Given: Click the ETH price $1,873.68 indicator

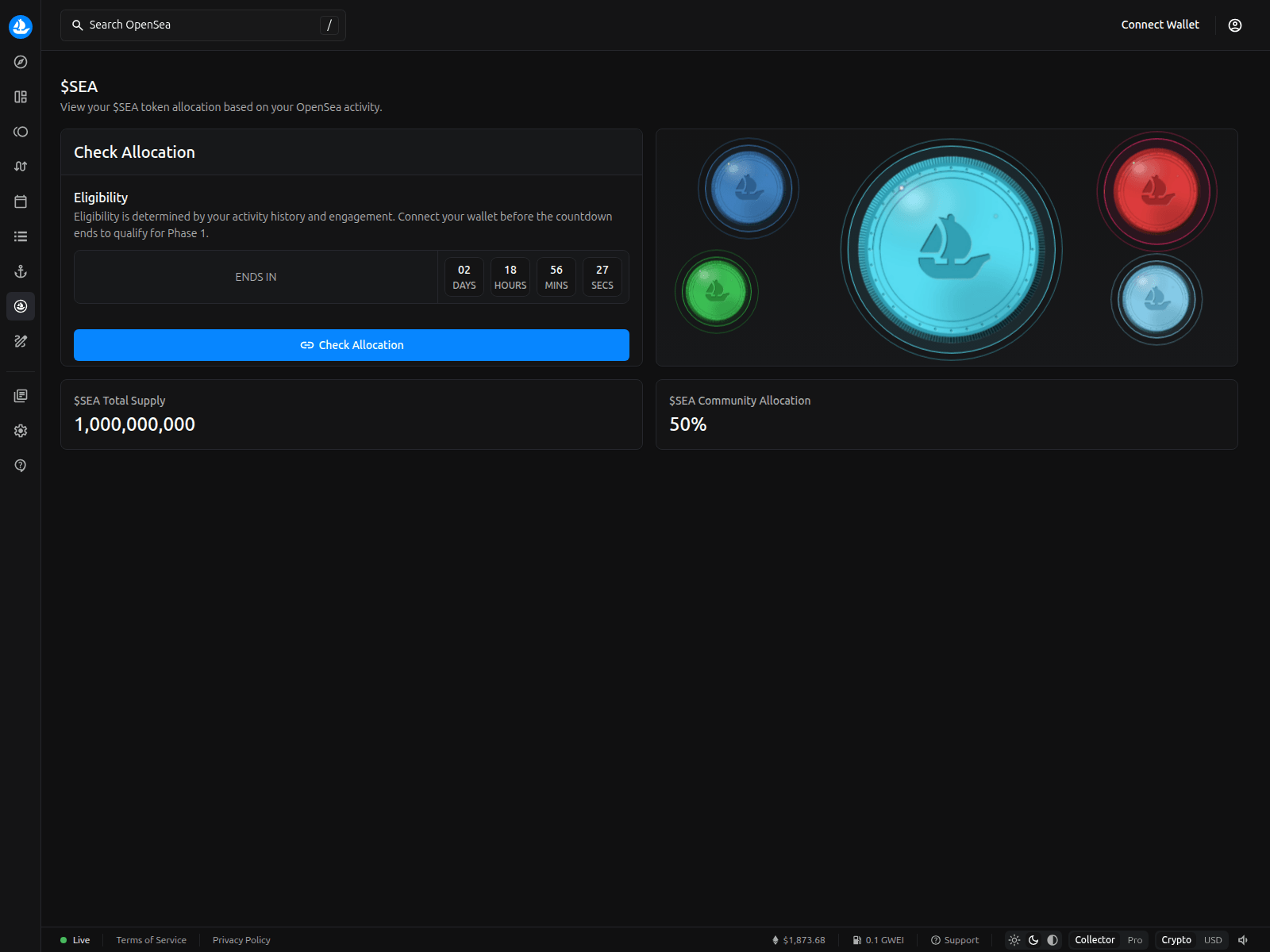Looking at the screenshot, I should coord(799,940).
